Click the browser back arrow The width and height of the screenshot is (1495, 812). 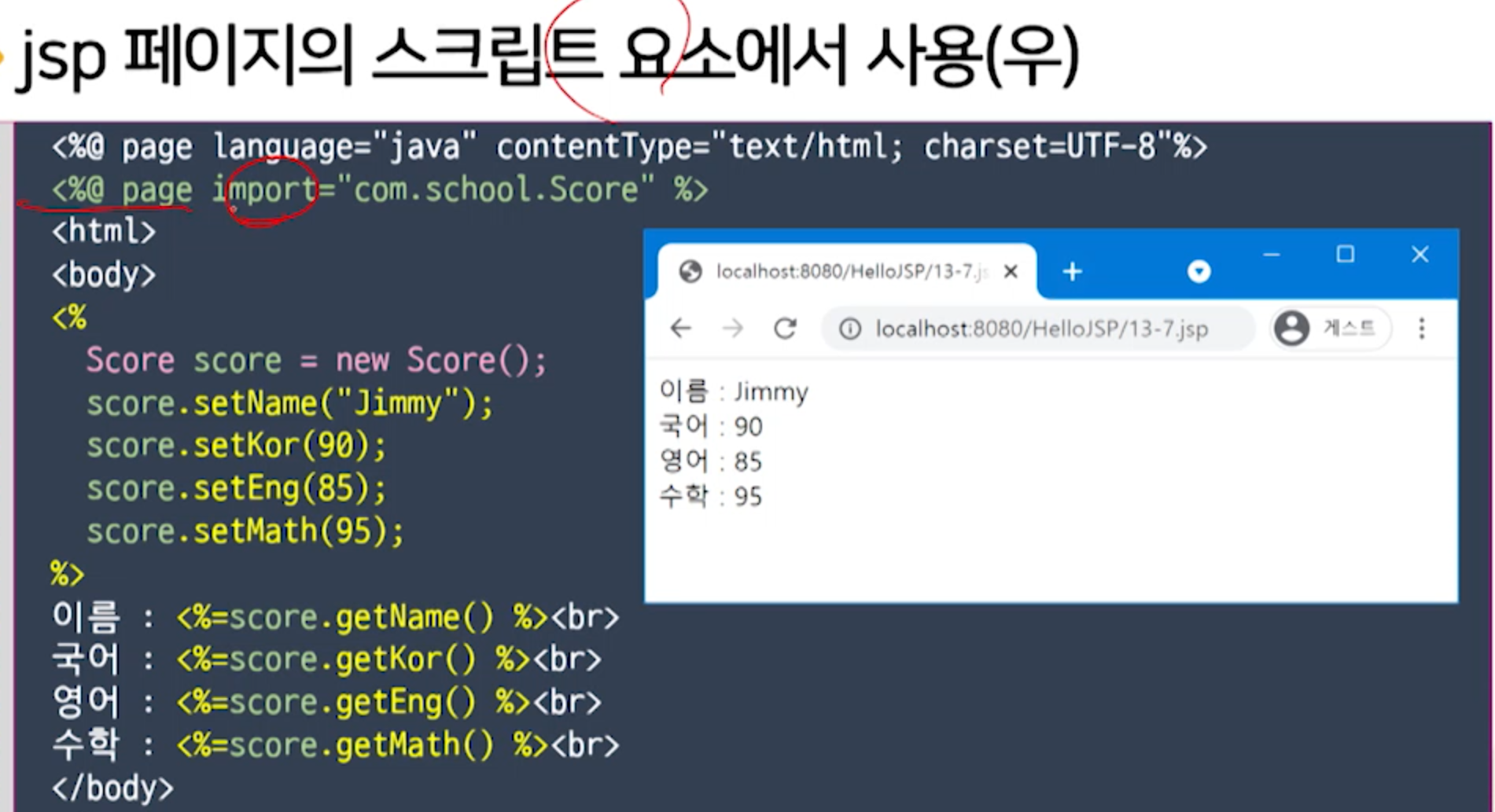click(x=681, y=328)
